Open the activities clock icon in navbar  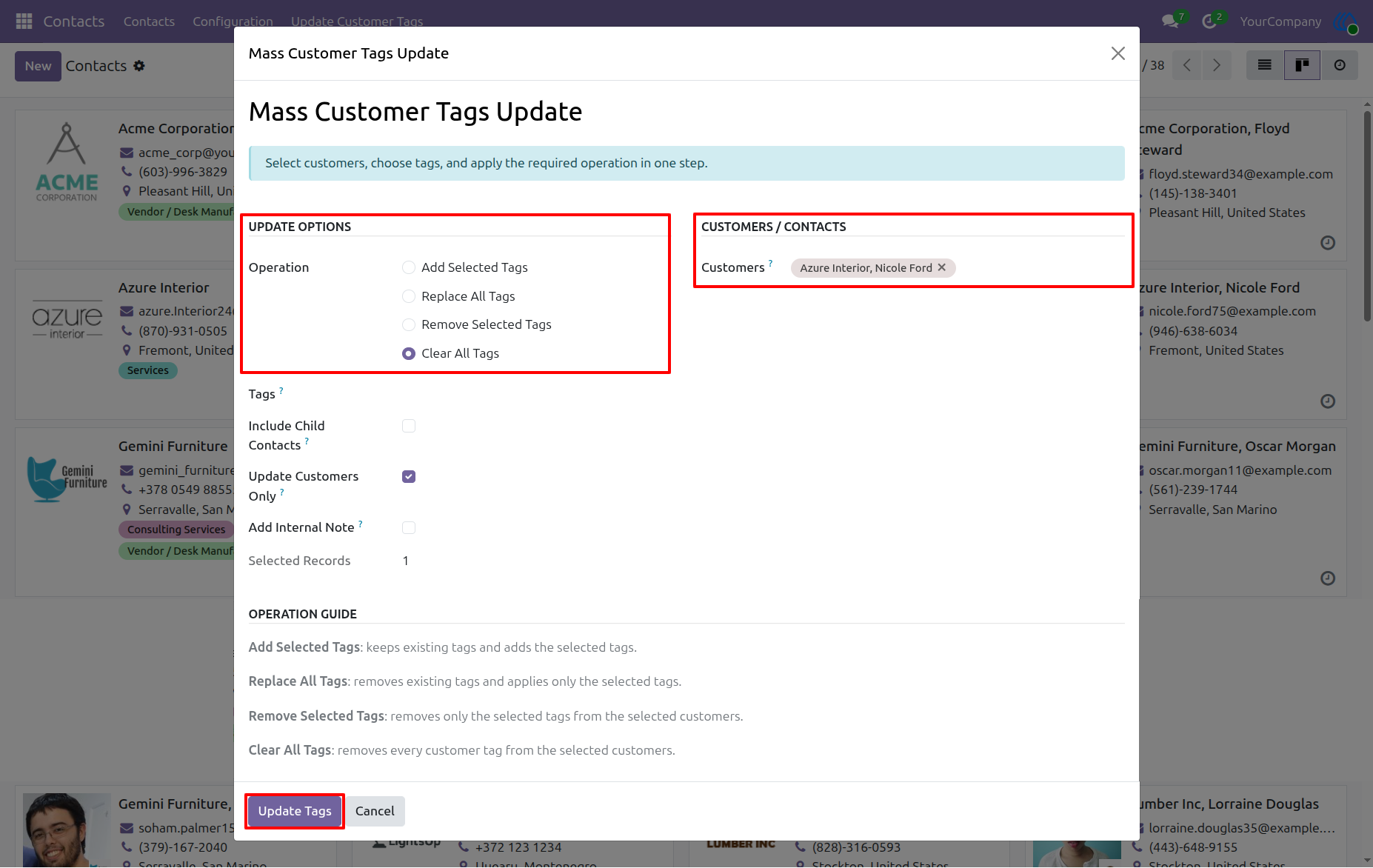(1209, 21)
